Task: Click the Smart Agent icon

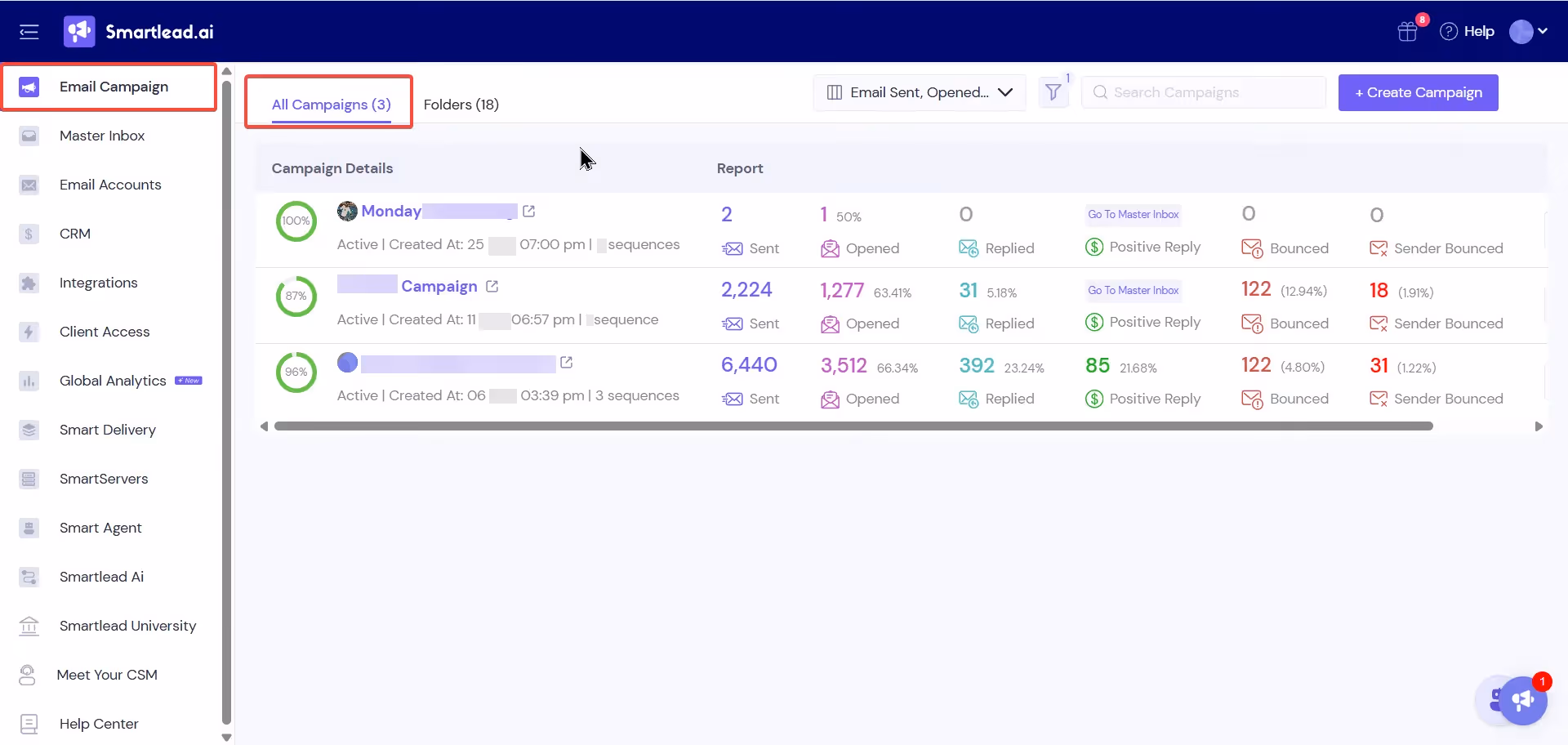Action: pyautogui.click(x=29, y=528)
